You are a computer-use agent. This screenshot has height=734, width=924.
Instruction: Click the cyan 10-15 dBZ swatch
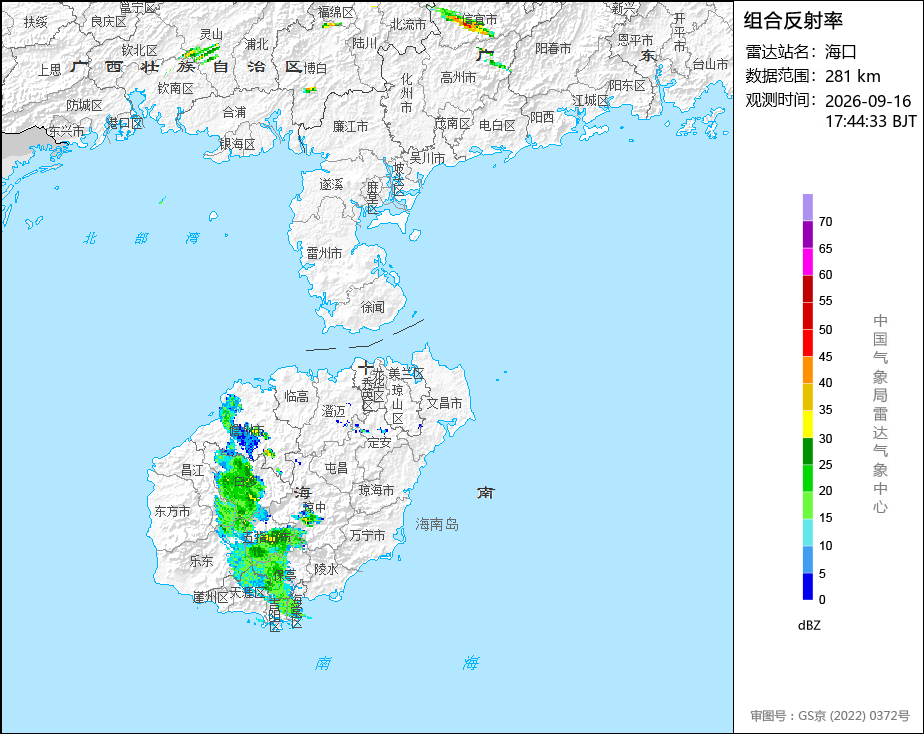(807, 533)
